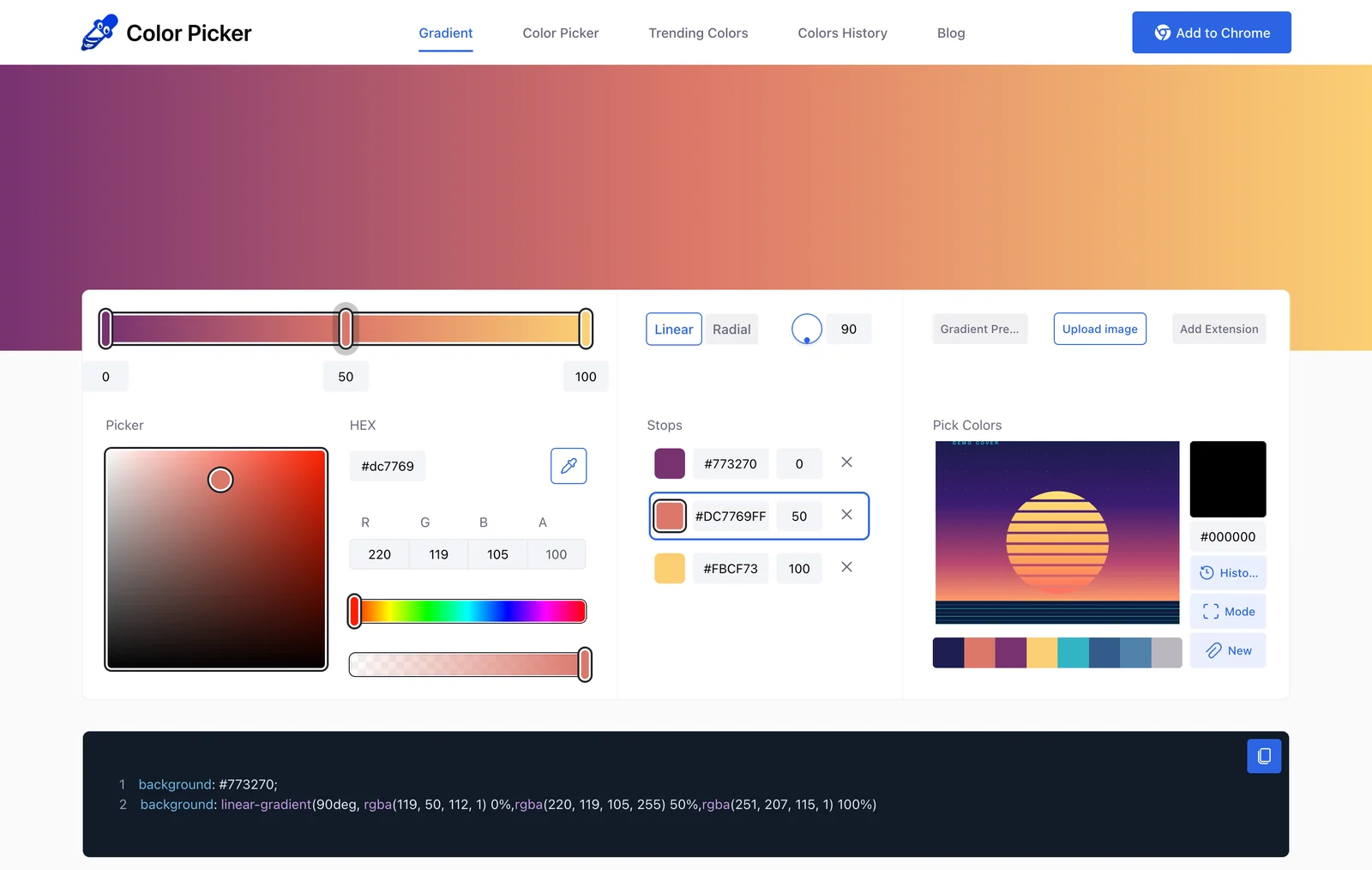The height and width of the screenshot is (870, 1372).
Task: Select the right gradient stop handle at 100
Action: coord(586,329)
